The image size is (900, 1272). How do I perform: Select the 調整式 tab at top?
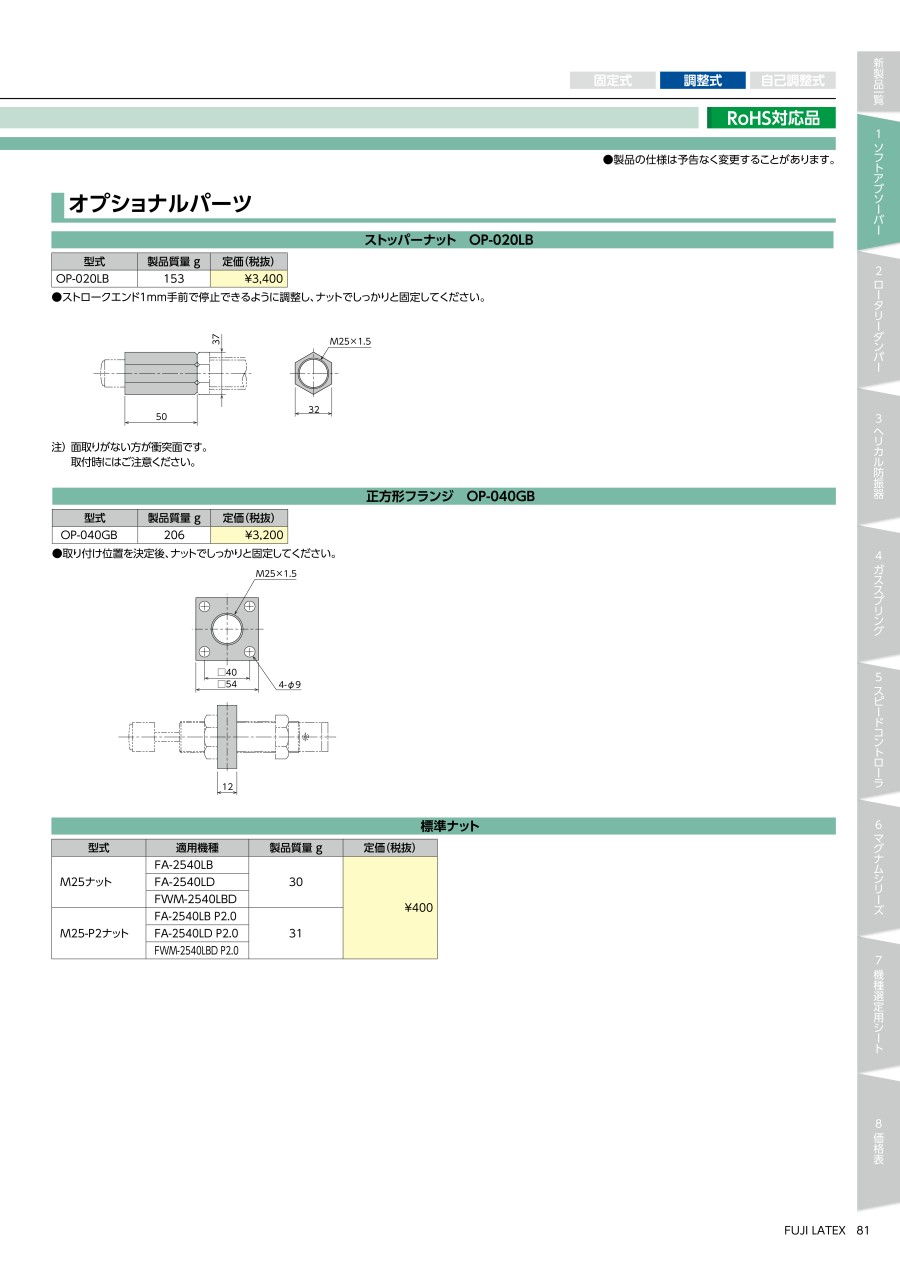pyautogui.click(x=702, y=81)
